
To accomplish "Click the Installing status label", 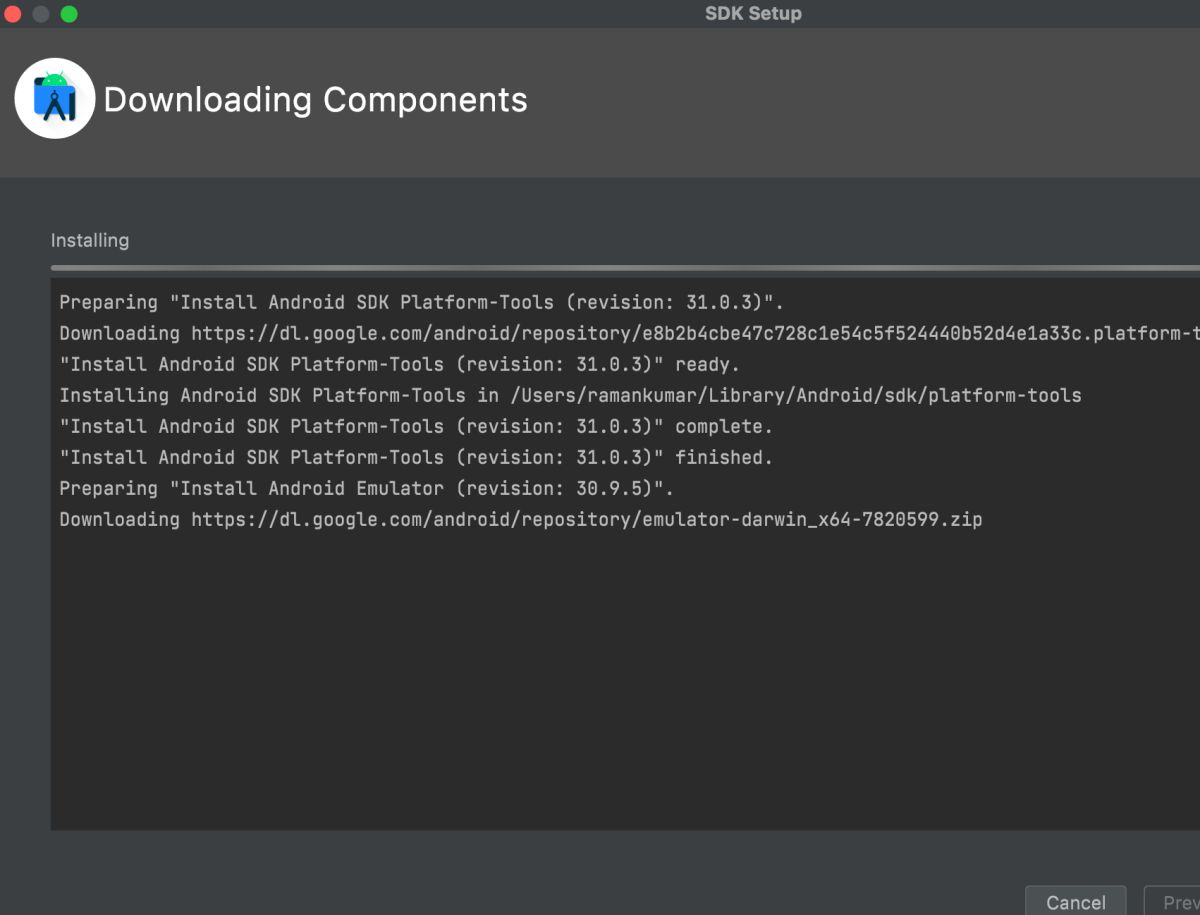I will (x=90, y=240).
